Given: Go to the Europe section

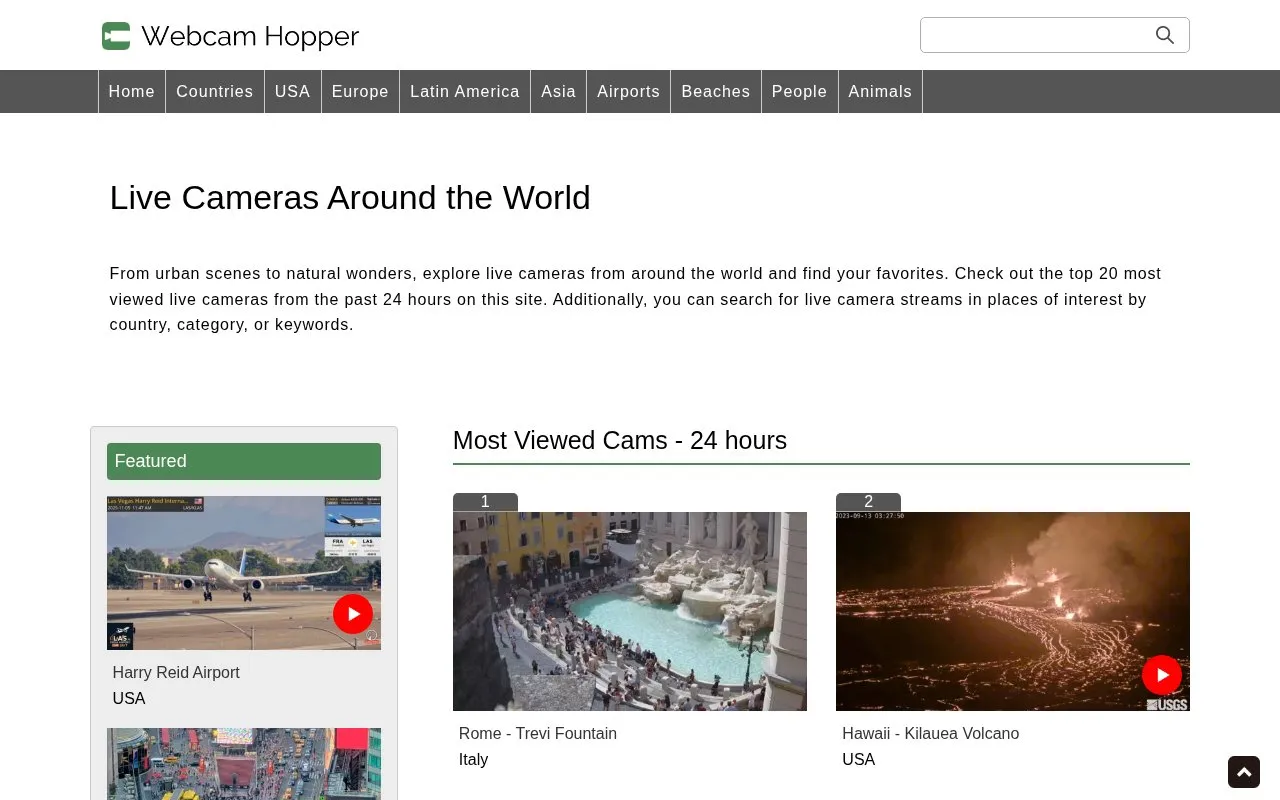Looking at the screenshot, I should pos(360,91).
